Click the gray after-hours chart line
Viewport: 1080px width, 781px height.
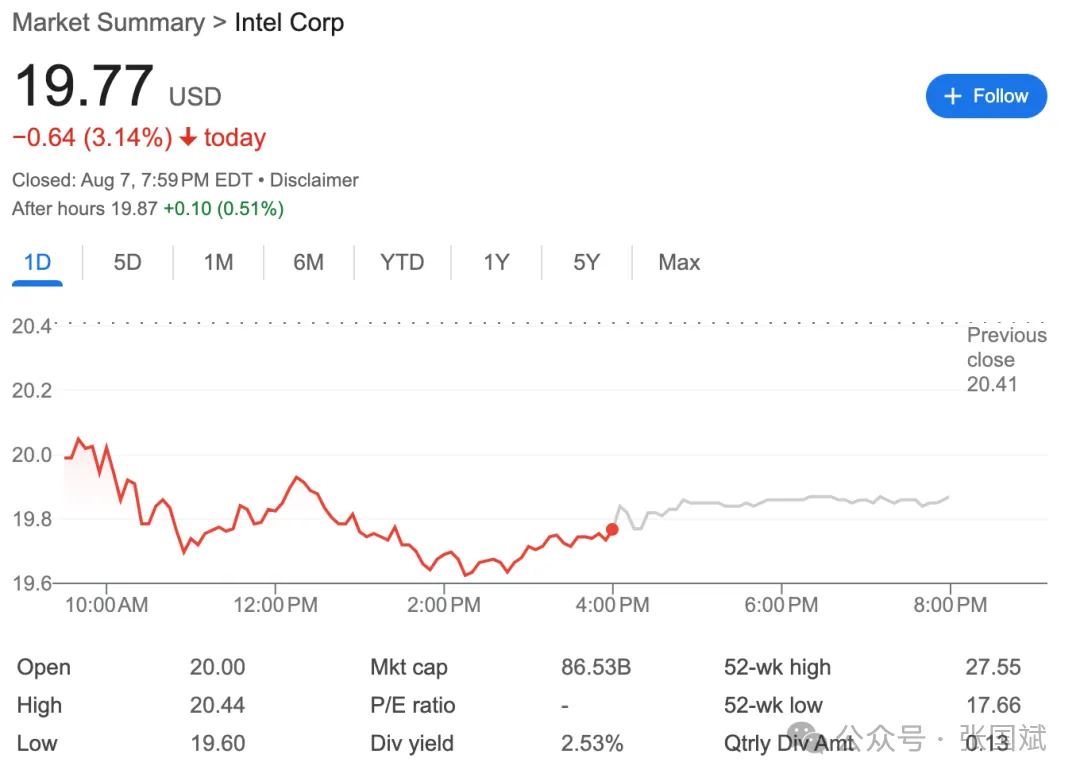780,499
